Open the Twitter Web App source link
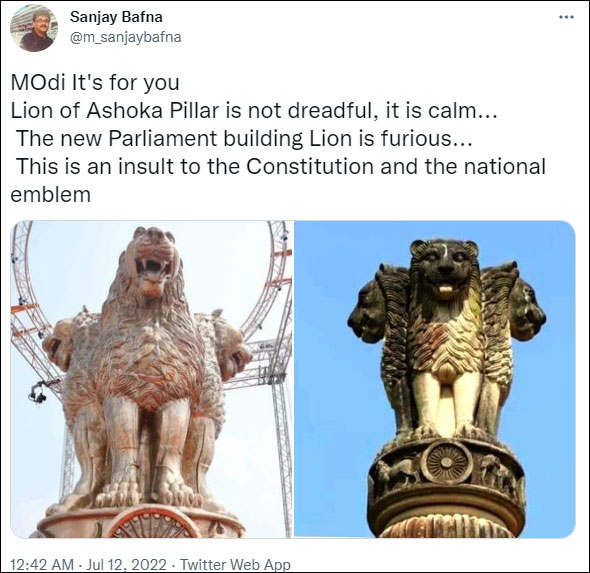This screenshot has height=573, width=590. click(235, 564)
